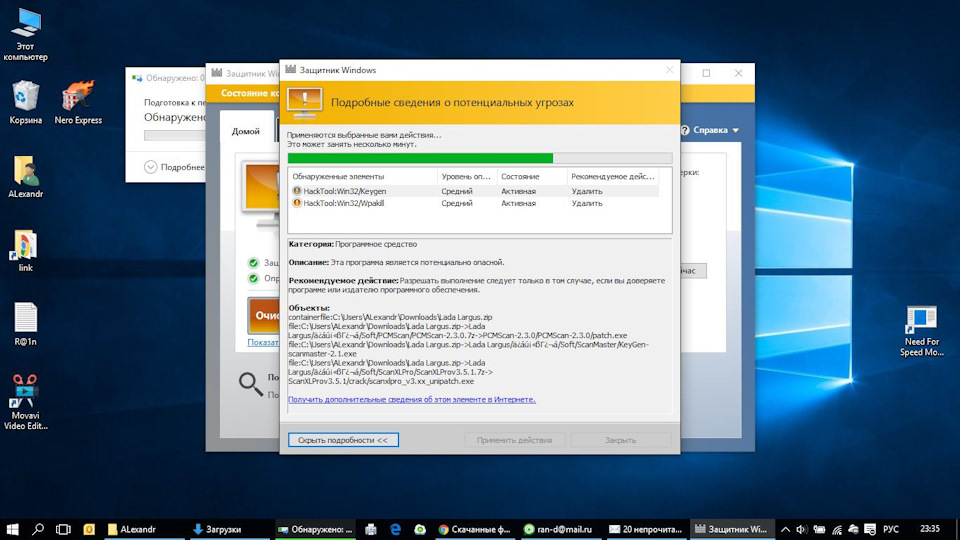Open Microsoft Edge in taskbar
This screenshot has width=960, height=540.
396,529
